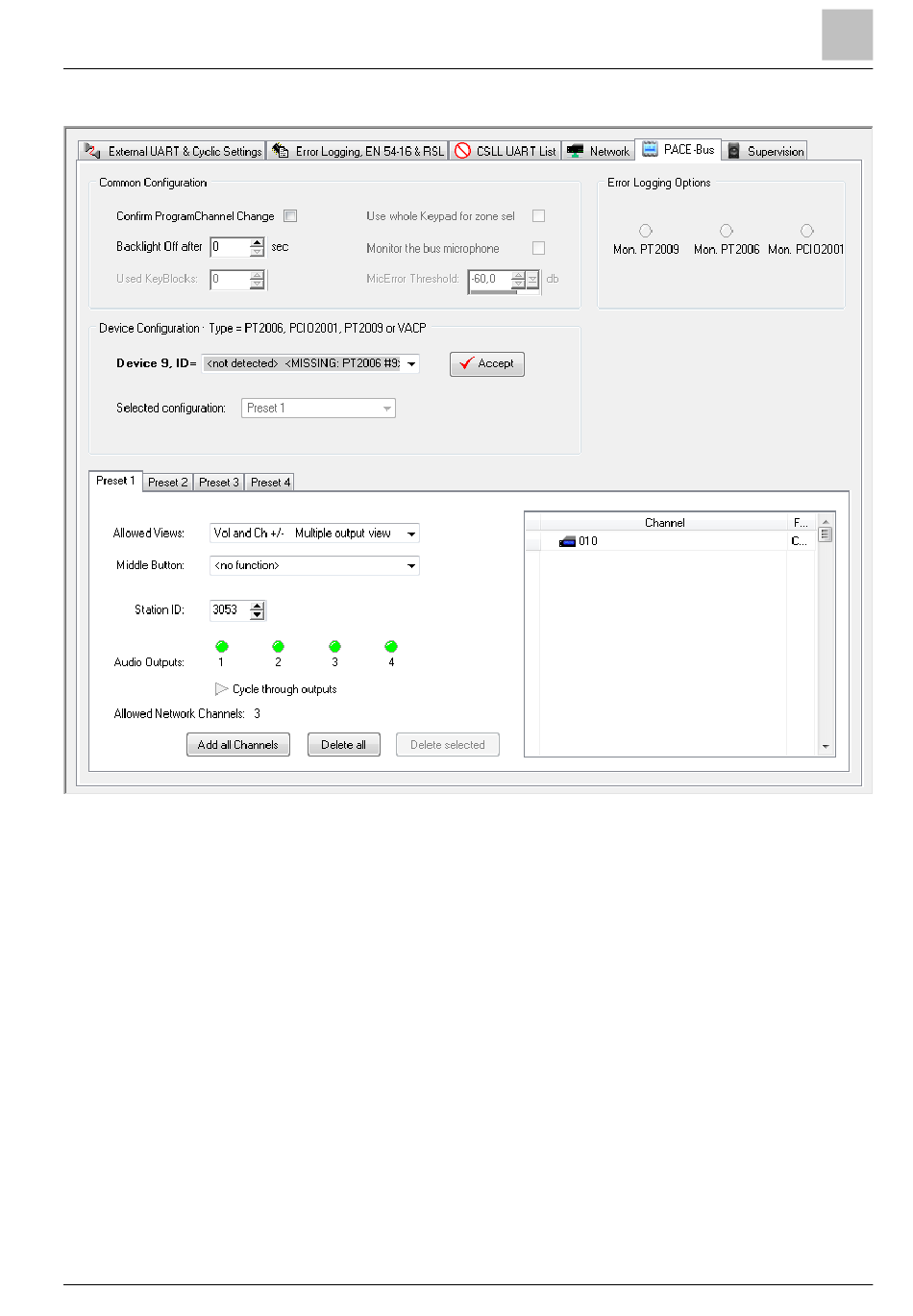The image size is (913, 1316).
Task: Enable Confirm ProgramChannel Change checkbox
Action: (290, 216)
